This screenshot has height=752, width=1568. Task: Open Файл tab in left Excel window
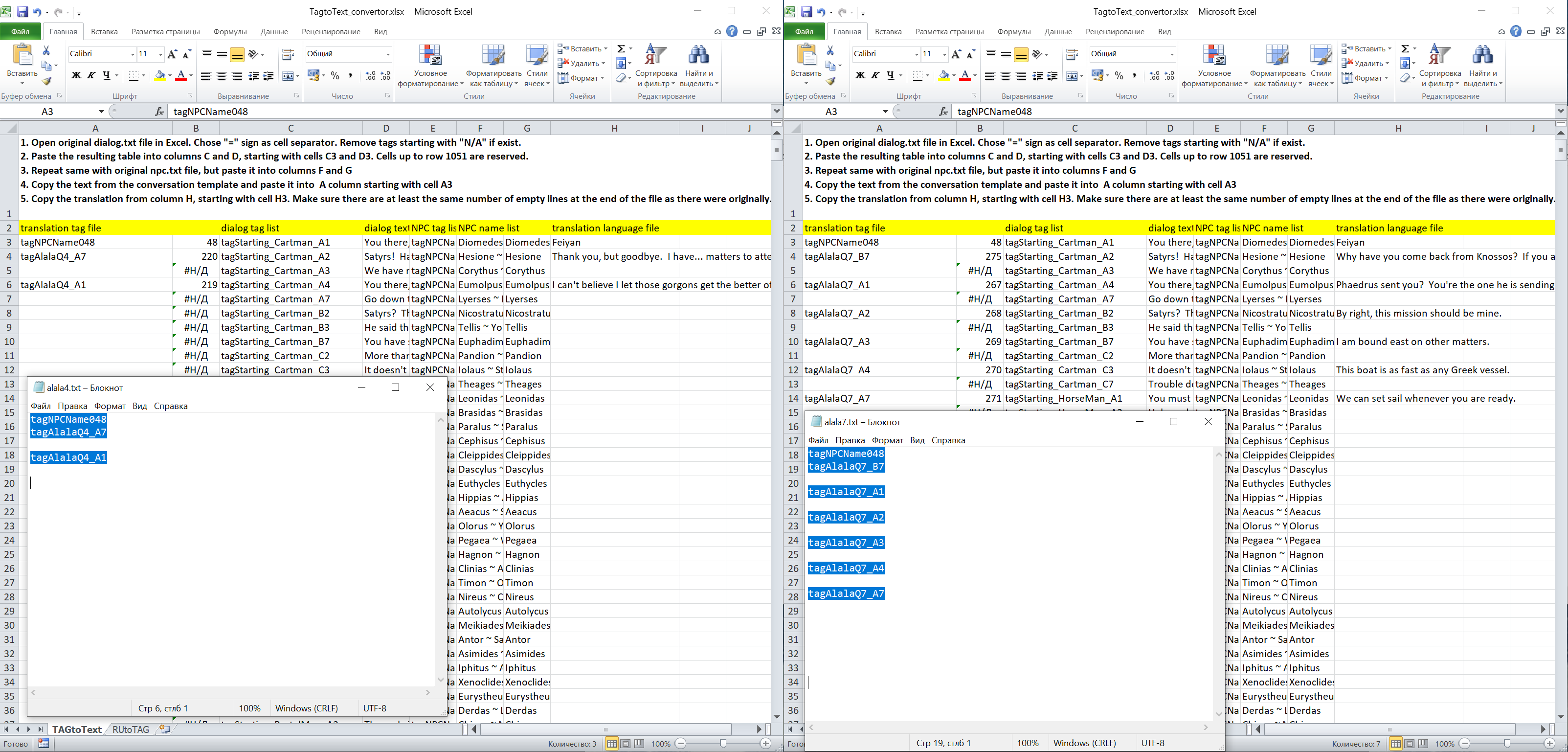pyautogui.click(x=20, y=31)
